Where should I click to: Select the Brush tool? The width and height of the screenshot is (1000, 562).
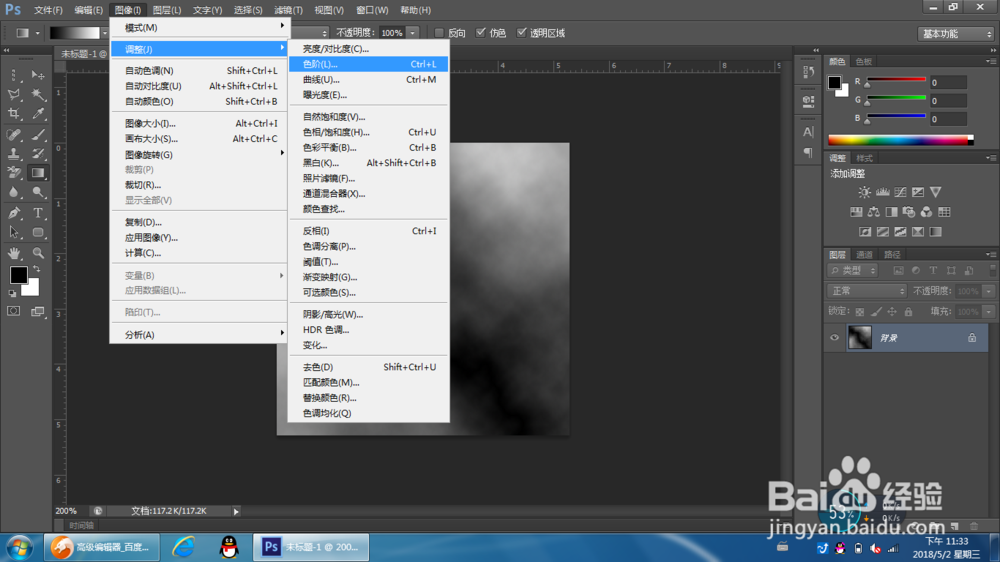38,134
